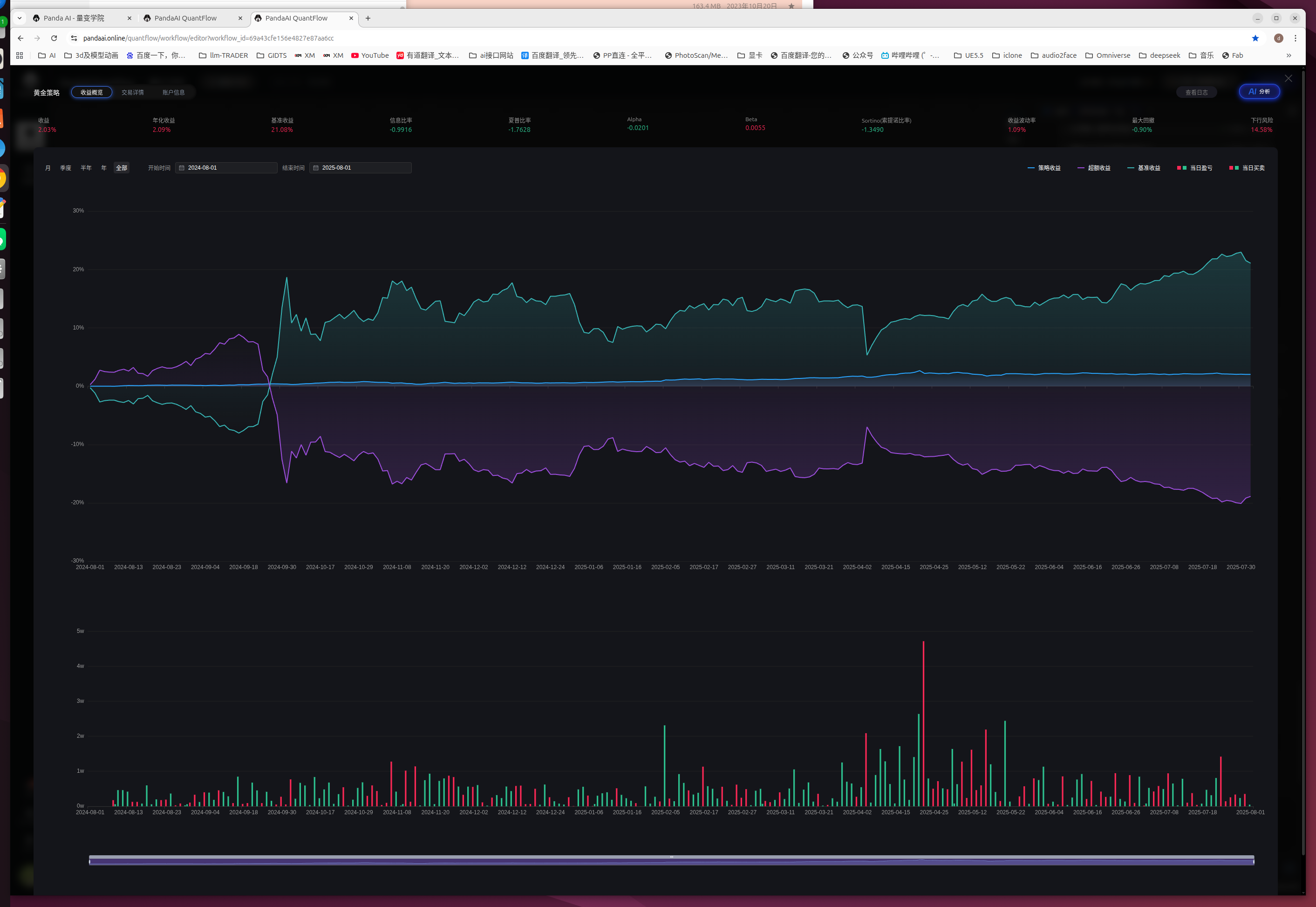Open the Fab bookmark
Screen dimensions: 1316x907
(1233, 55)
